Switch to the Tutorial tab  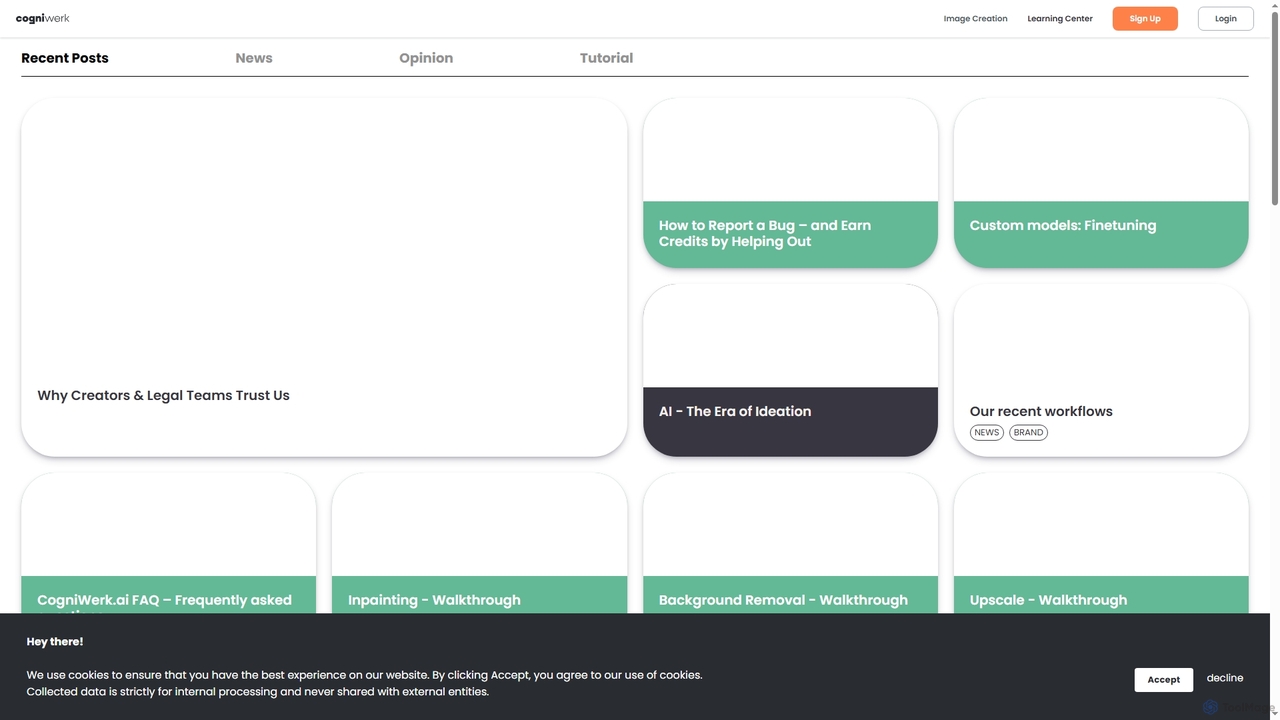tap(606, 58)
